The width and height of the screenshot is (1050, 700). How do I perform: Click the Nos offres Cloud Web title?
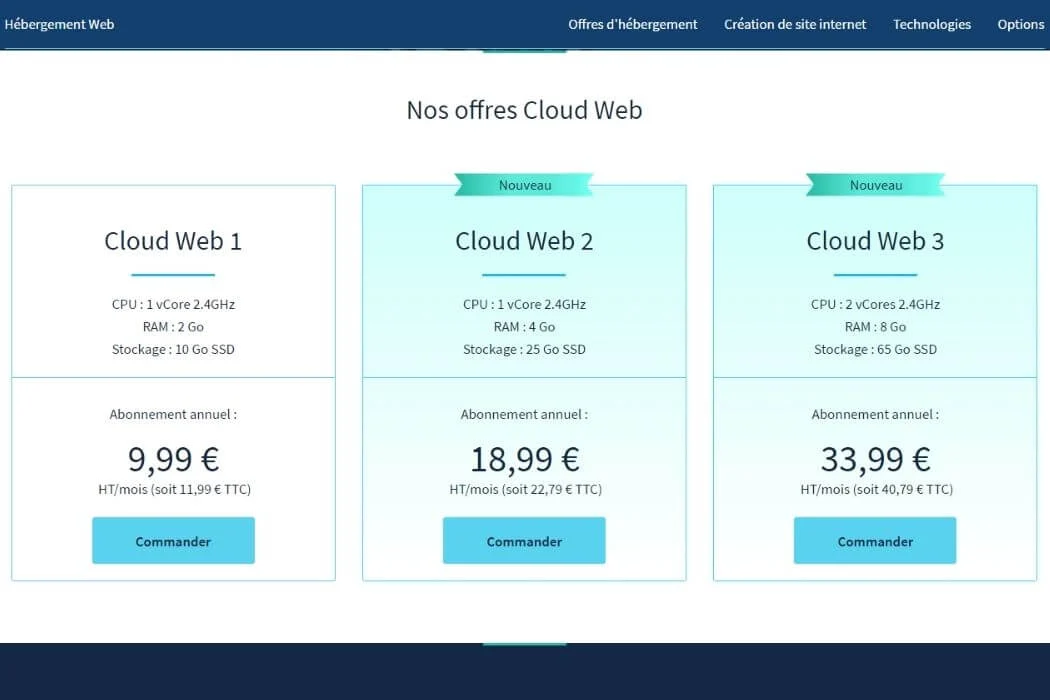[x=524, y=110]
